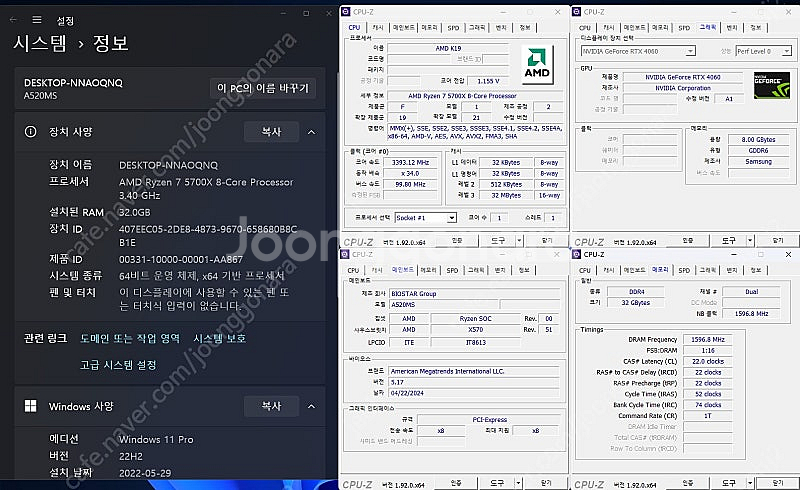Click the 시스템 breadcrumb in Settings header
The width and height of the screenshot is (800, 490).
40,43
